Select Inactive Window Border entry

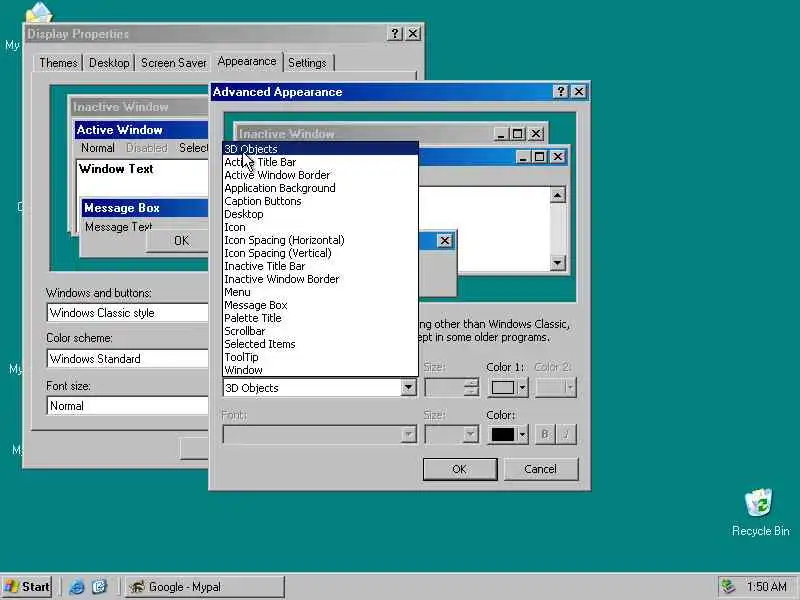point(320,279)
